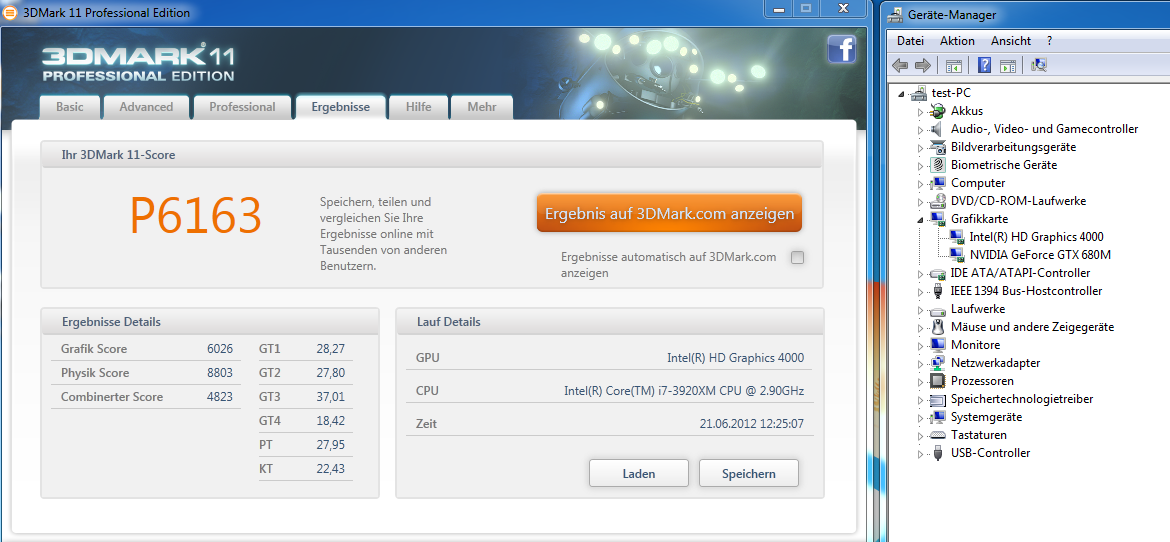Screen dimensions: 1170x542
Task: Select the Intel(R) HD Graphics 4000 device icon
Action: point(957,237)
